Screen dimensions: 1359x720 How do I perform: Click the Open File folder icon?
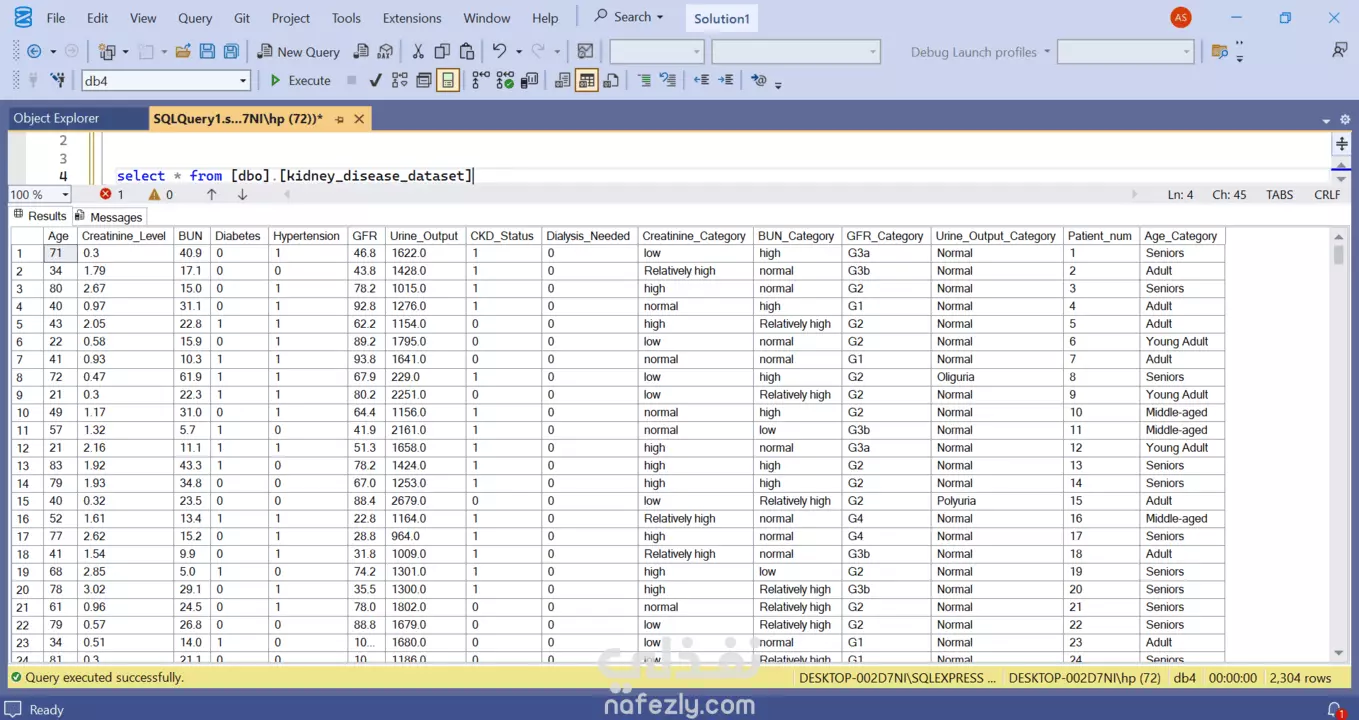pyautogui.click(x=183, y=52)
